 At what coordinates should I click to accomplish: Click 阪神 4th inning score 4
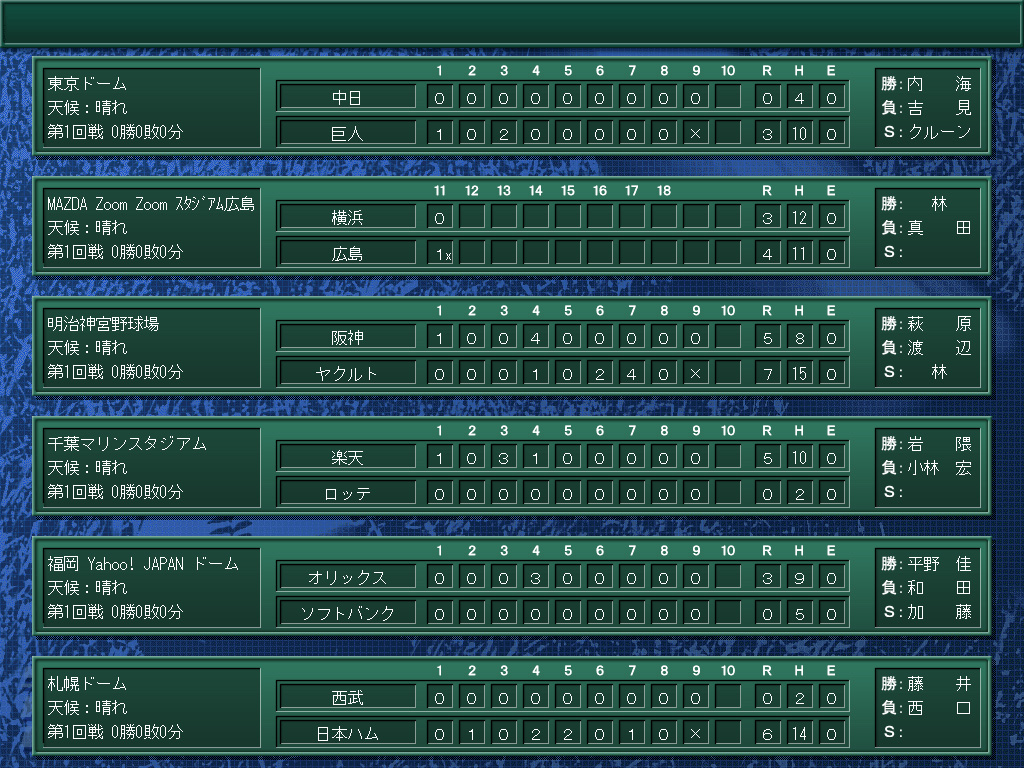click(x=536, y=338)
